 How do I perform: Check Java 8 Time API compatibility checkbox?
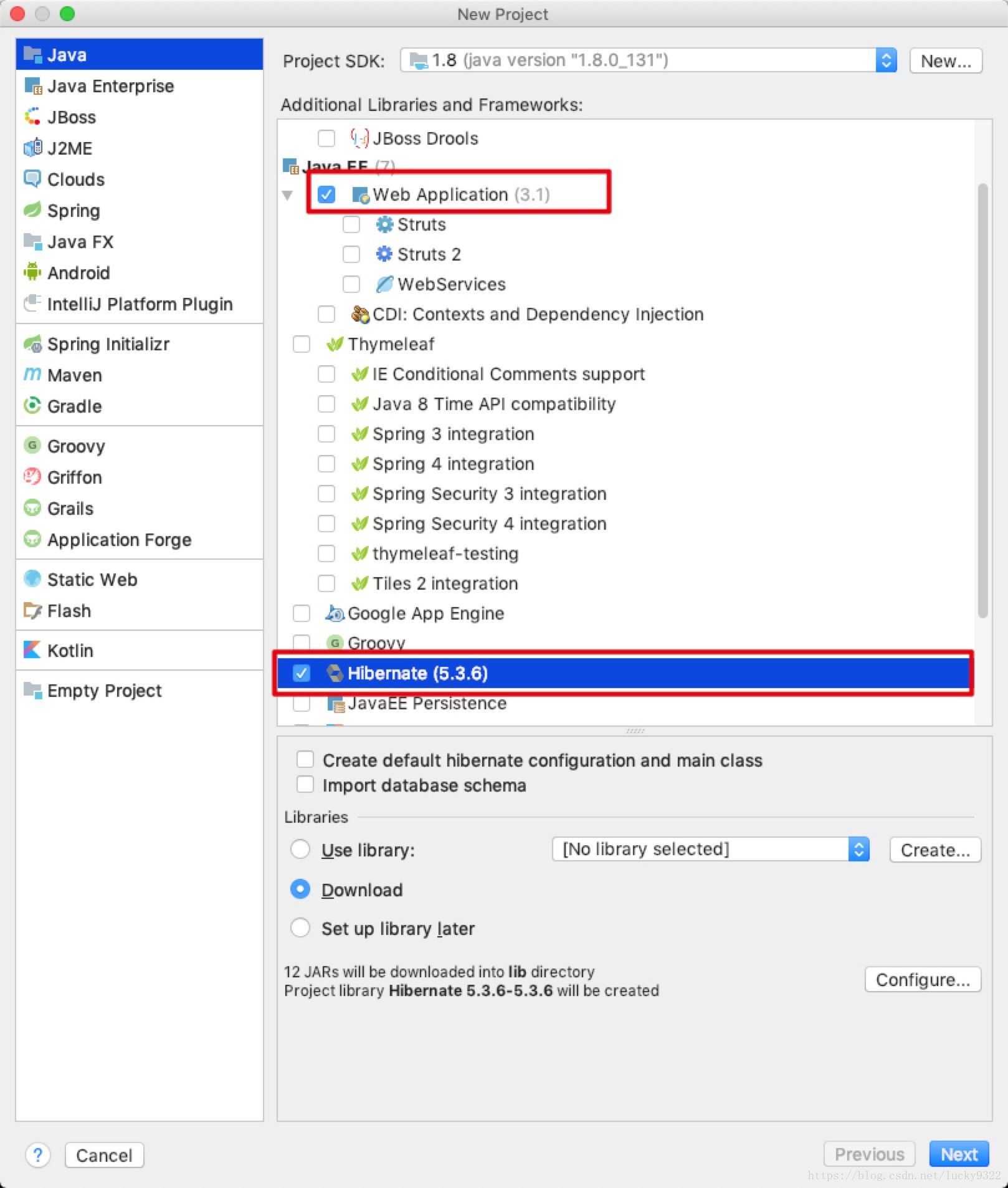[x=326, y=404]
